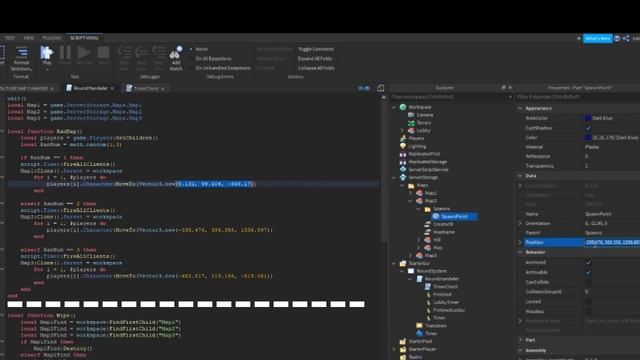
Task: Click the Workspace globe icon in Explorer
Action: pos(403,107)
